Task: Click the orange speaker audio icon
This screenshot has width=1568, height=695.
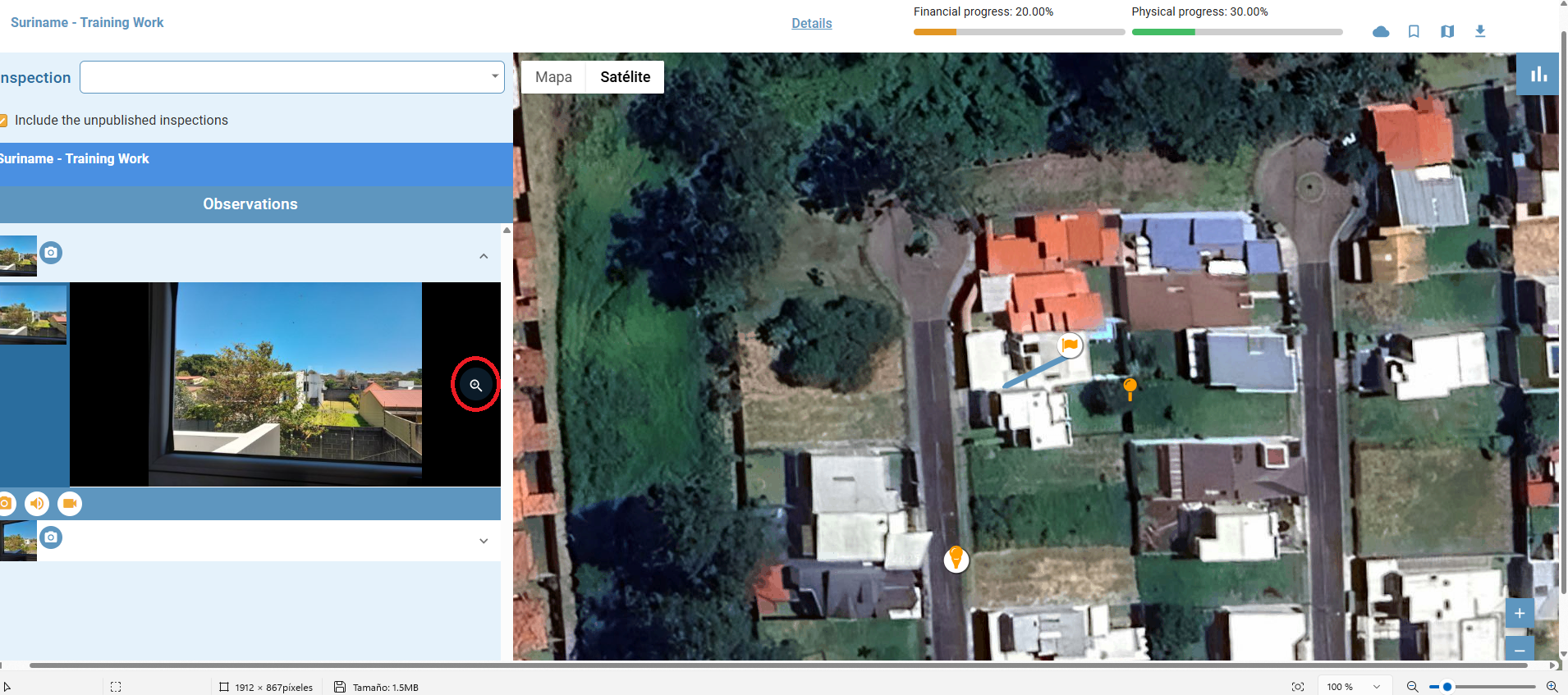Action: tap(37, 504)
